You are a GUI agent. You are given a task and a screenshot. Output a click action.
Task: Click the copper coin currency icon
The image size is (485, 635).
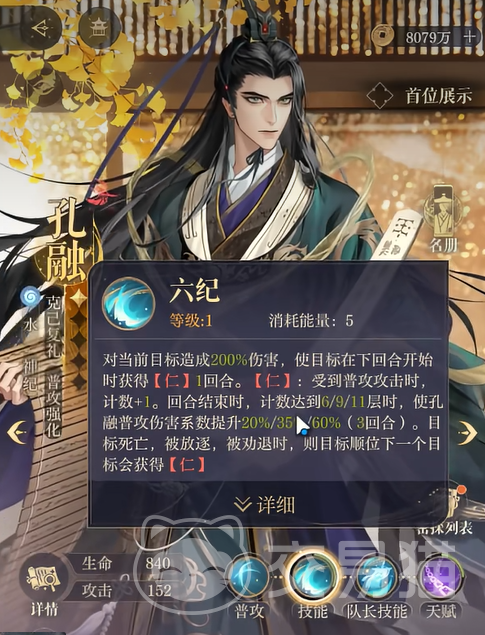[x=383, y=37]
